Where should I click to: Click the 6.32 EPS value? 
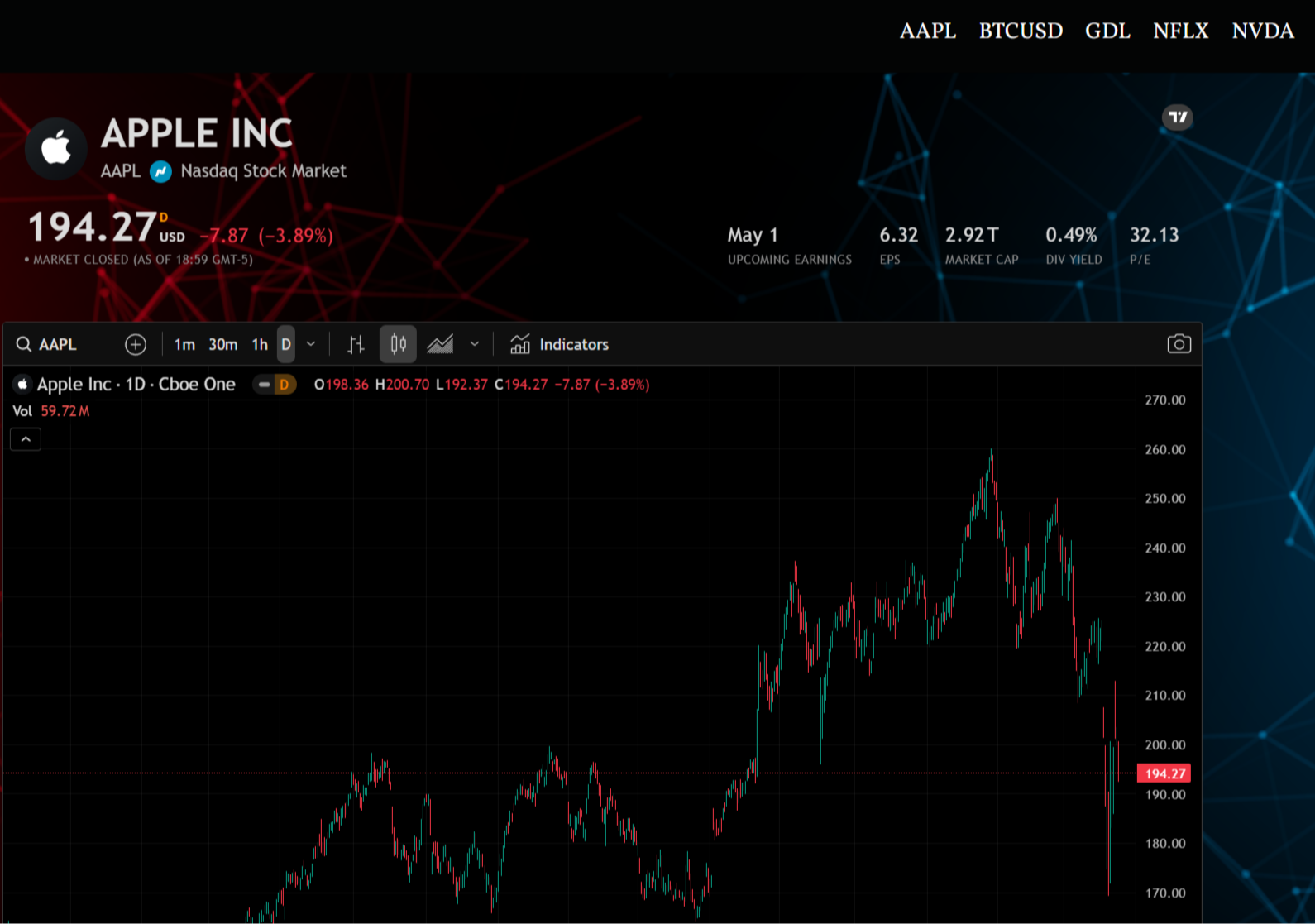(899, 235)
